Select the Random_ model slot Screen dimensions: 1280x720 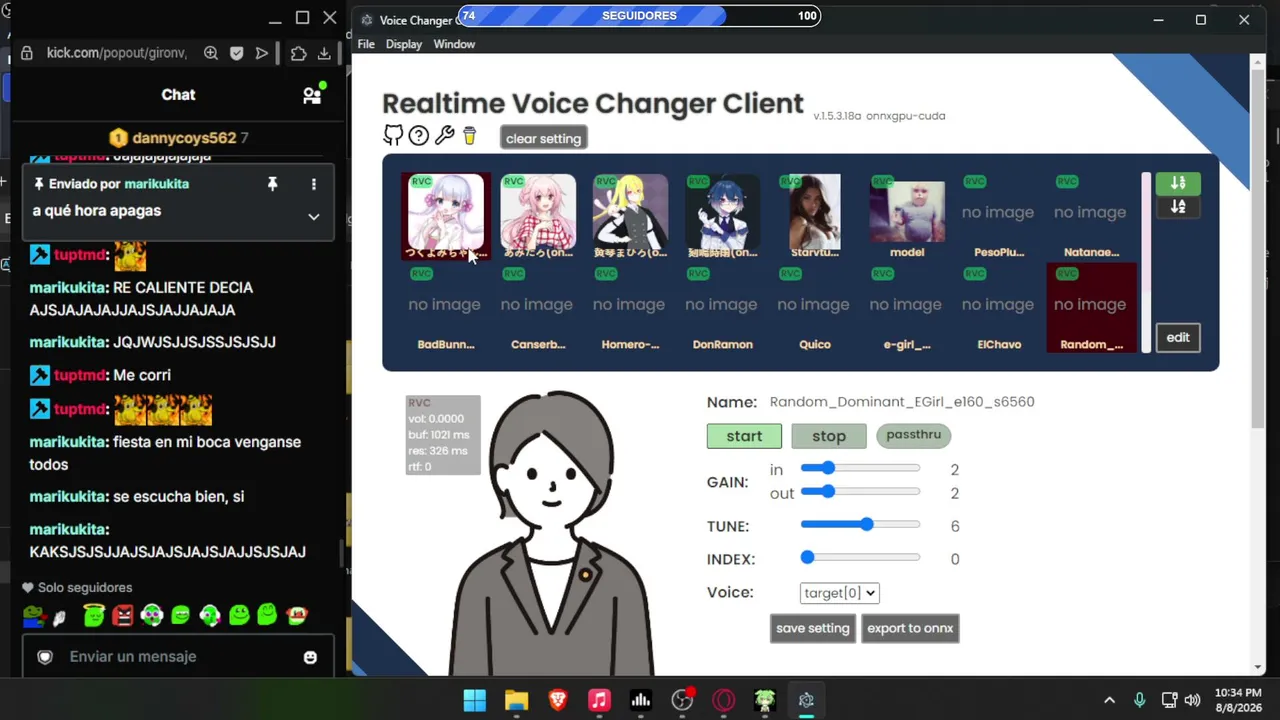point(1091,308)
